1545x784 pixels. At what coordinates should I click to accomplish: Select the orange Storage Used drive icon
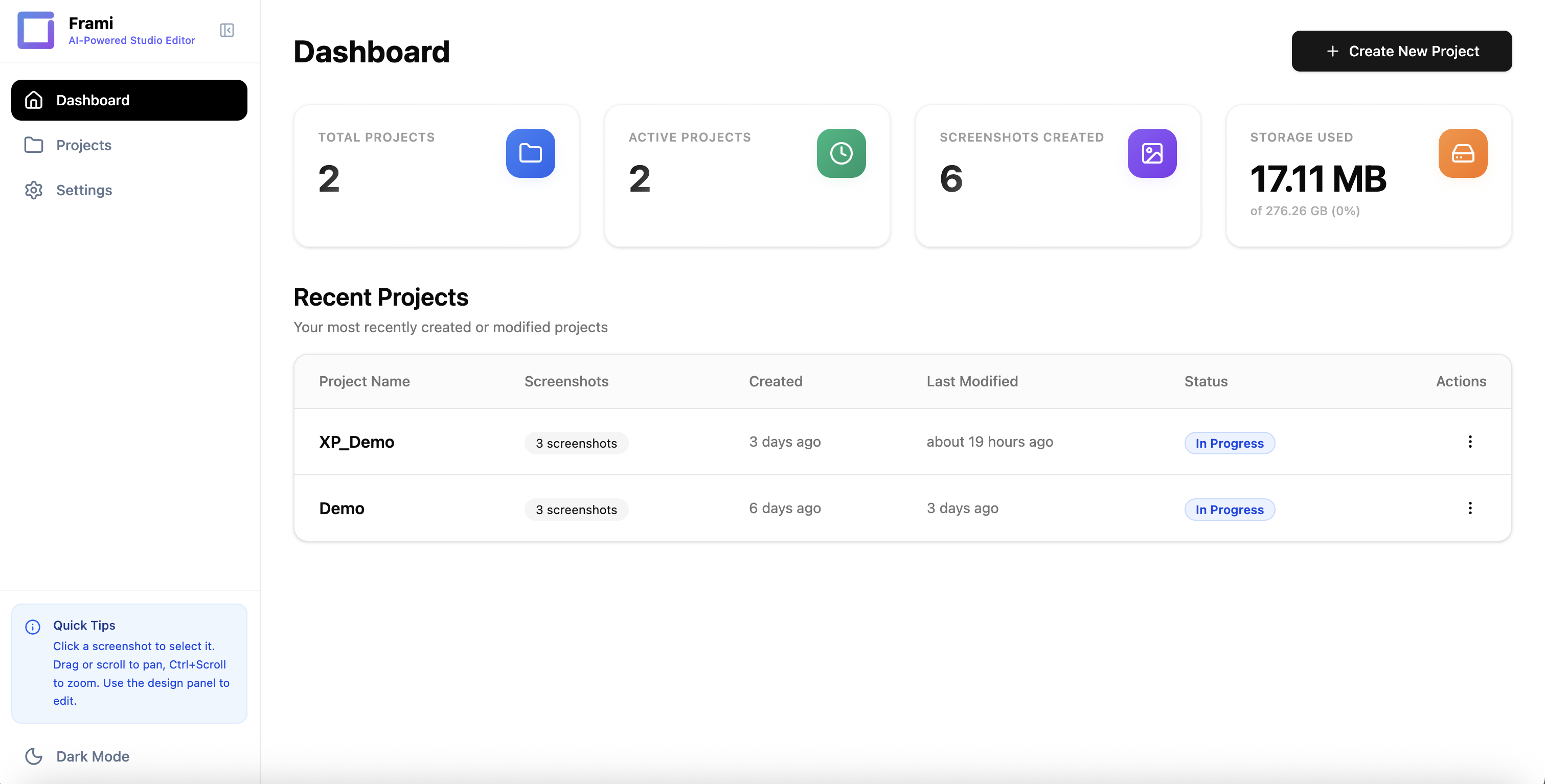1462,153
